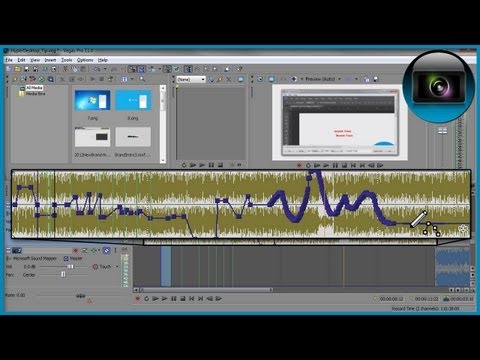The height and width of the screenshot is (360, 480).
Task: Click Go to Start in preview transport
Action: pos(353,165)
